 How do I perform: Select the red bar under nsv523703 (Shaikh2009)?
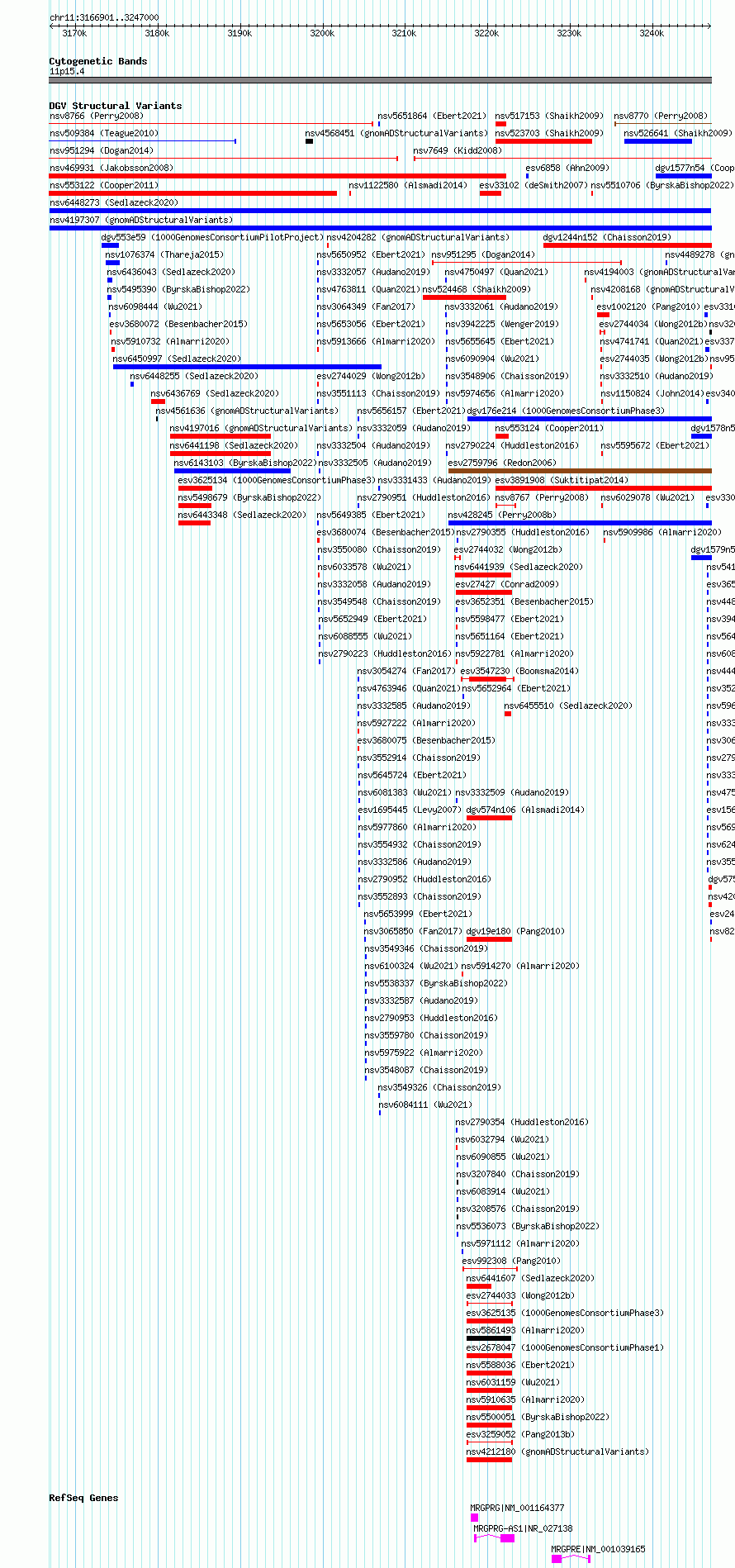543,141
